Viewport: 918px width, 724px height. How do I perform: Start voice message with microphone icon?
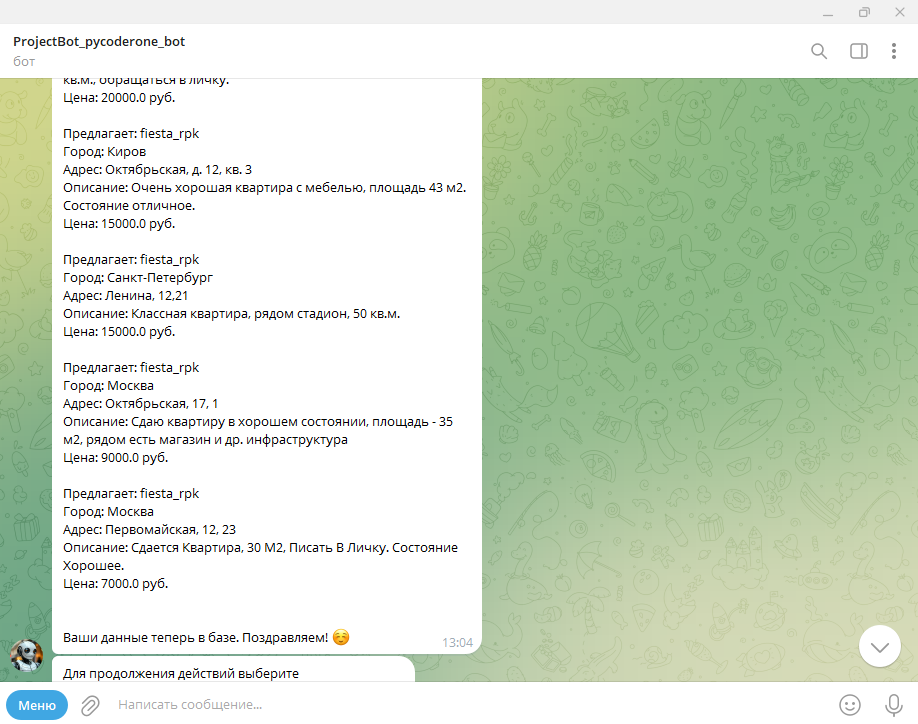click(893, 705)
